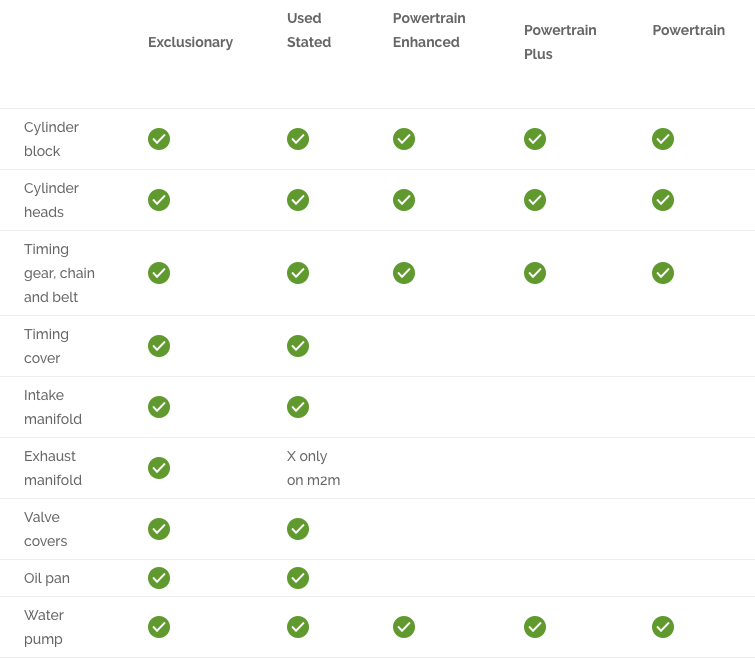The height and width of the screenshot is (658, 755).
Task: Click Used Stated checkmark for Timing cover
Action: click(x=298, y=346)
